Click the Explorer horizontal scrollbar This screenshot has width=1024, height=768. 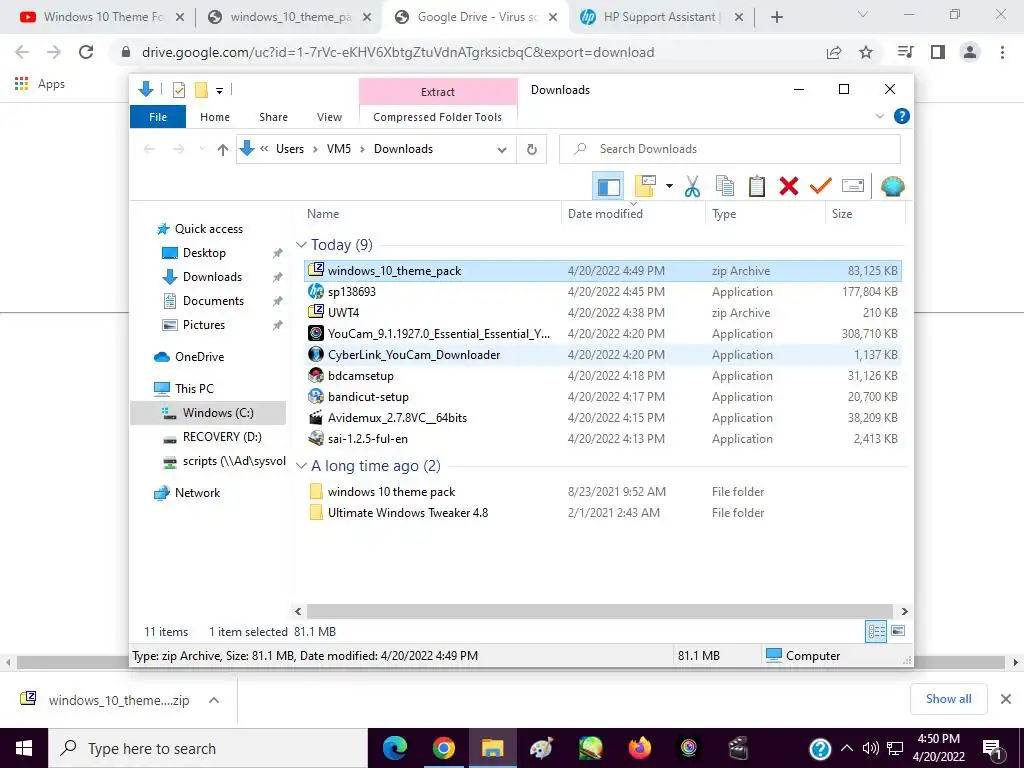[x=600, y=611]
